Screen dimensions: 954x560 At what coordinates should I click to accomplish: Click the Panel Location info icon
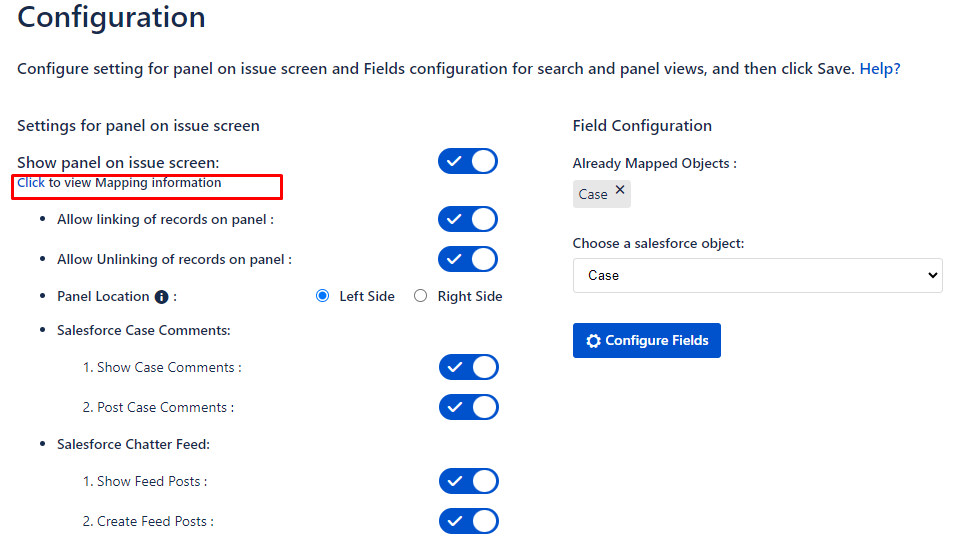coord(161,297)
